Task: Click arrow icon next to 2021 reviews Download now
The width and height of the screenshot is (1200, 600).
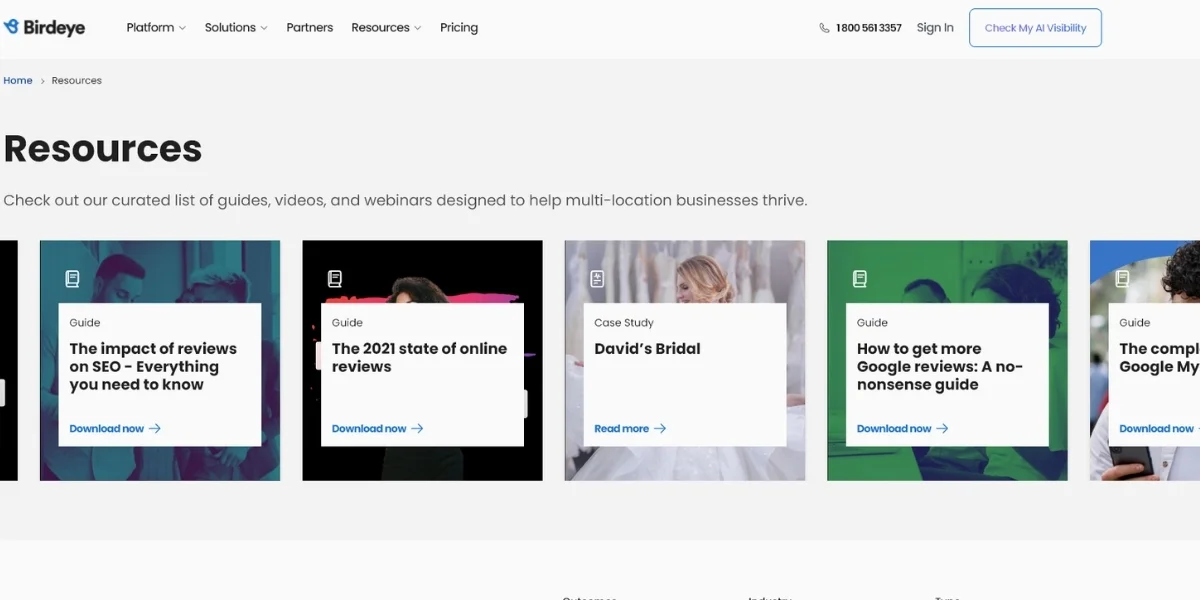Action: [x=417, y=429]
